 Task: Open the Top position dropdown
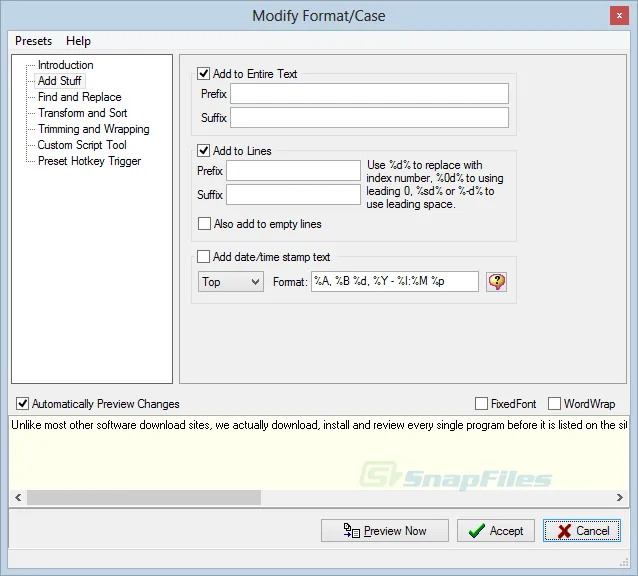231,281
